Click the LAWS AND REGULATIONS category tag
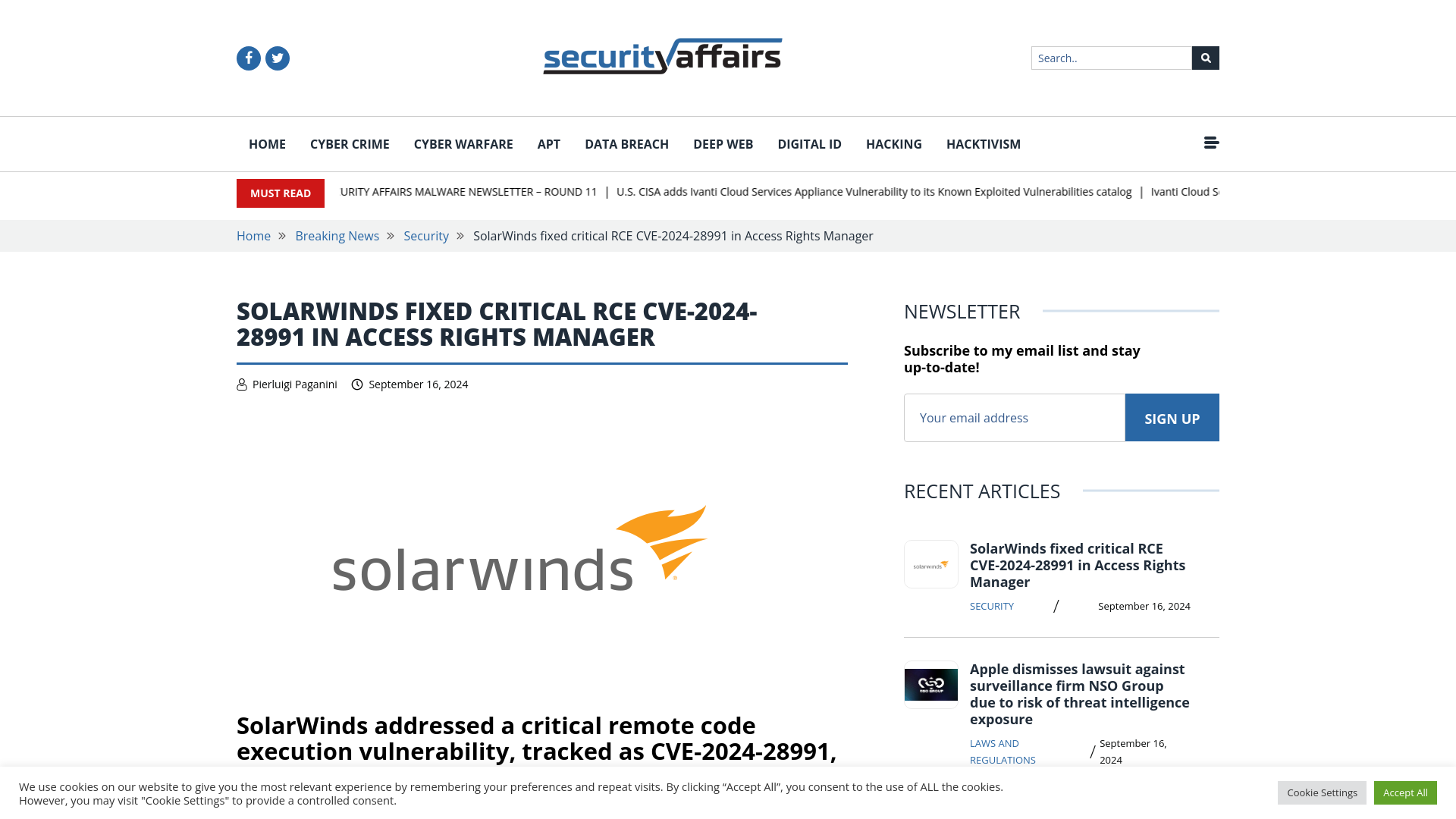Screen dimensions: 1456x819 point(1002,751)
